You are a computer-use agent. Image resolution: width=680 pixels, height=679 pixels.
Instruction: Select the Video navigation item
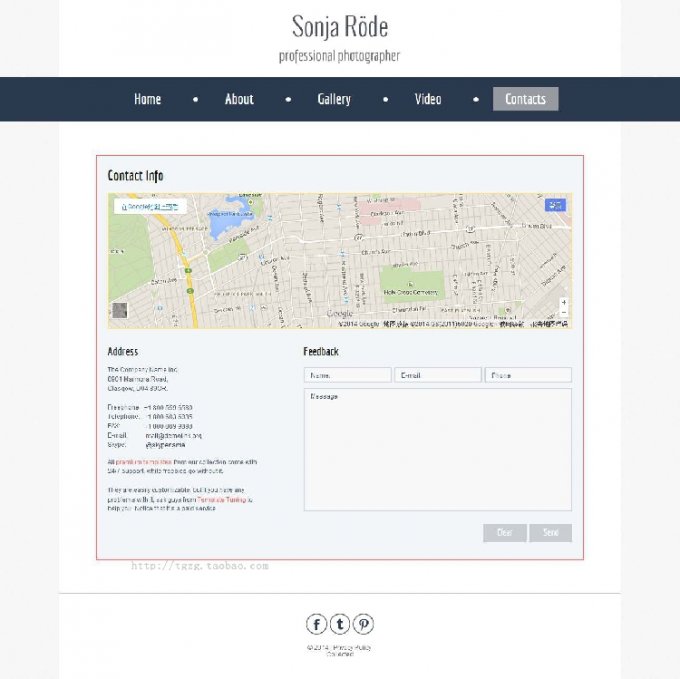[x=428, y=99]
